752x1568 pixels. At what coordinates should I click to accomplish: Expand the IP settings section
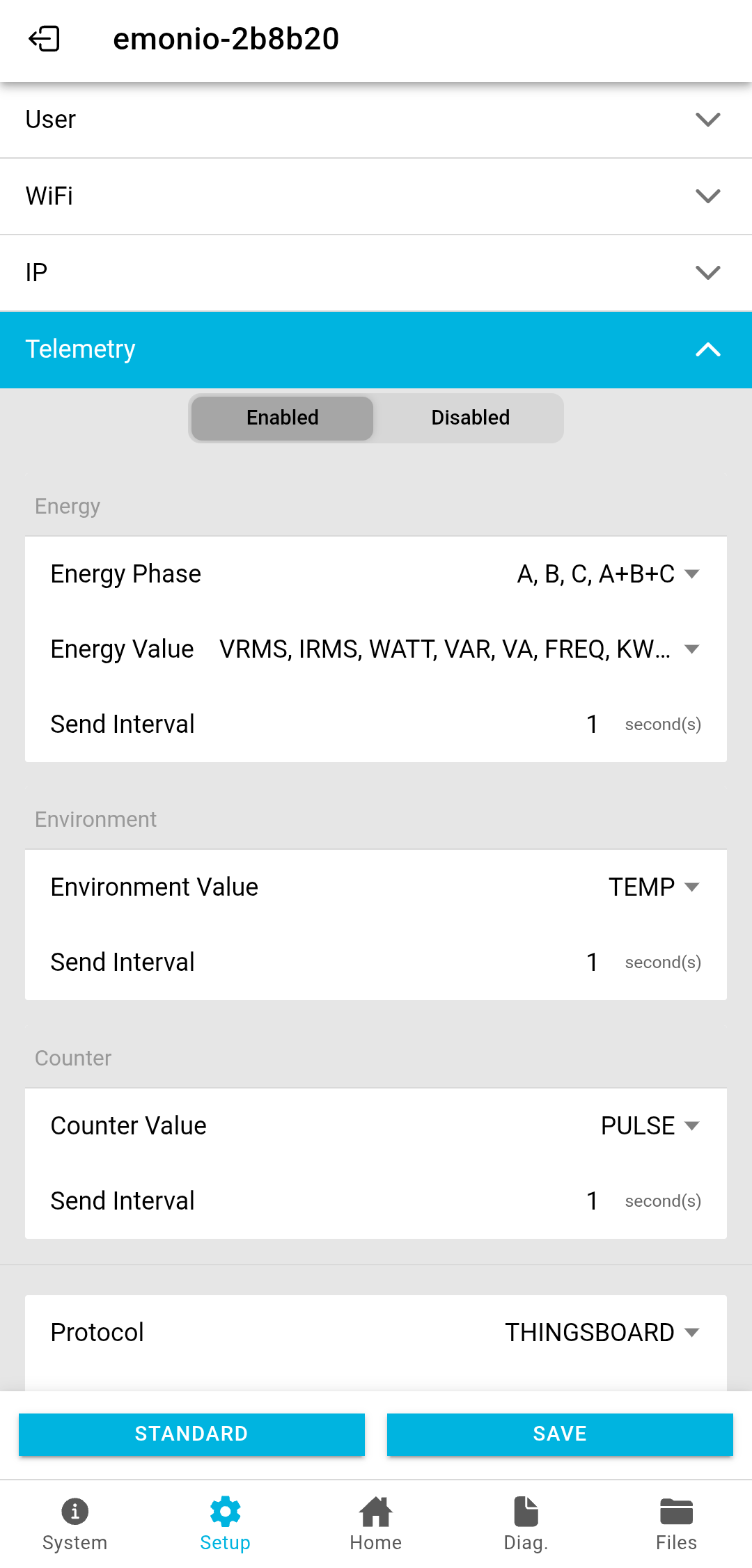point(707,273)
